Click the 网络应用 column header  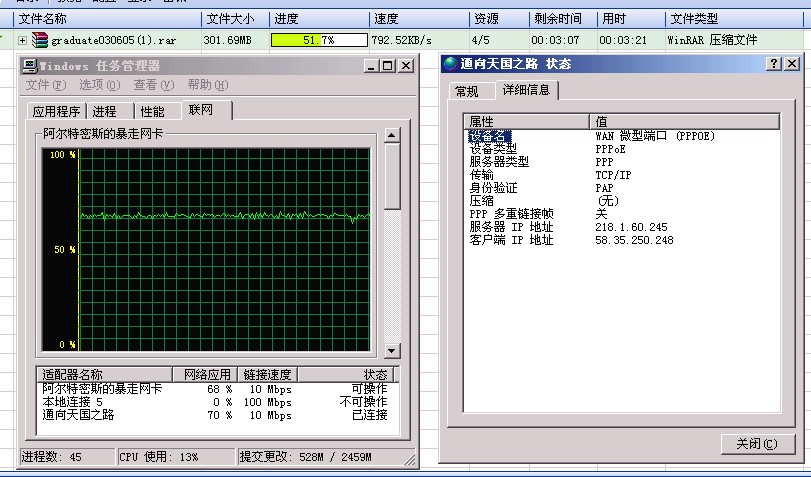pyautogui.click(x=205, y=375)
